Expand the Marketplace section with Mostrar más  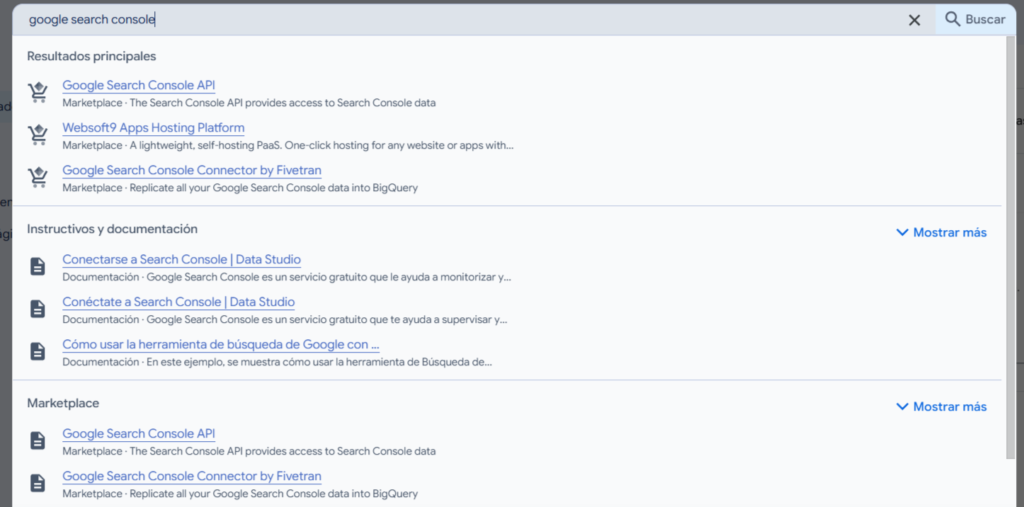(941, 407)
